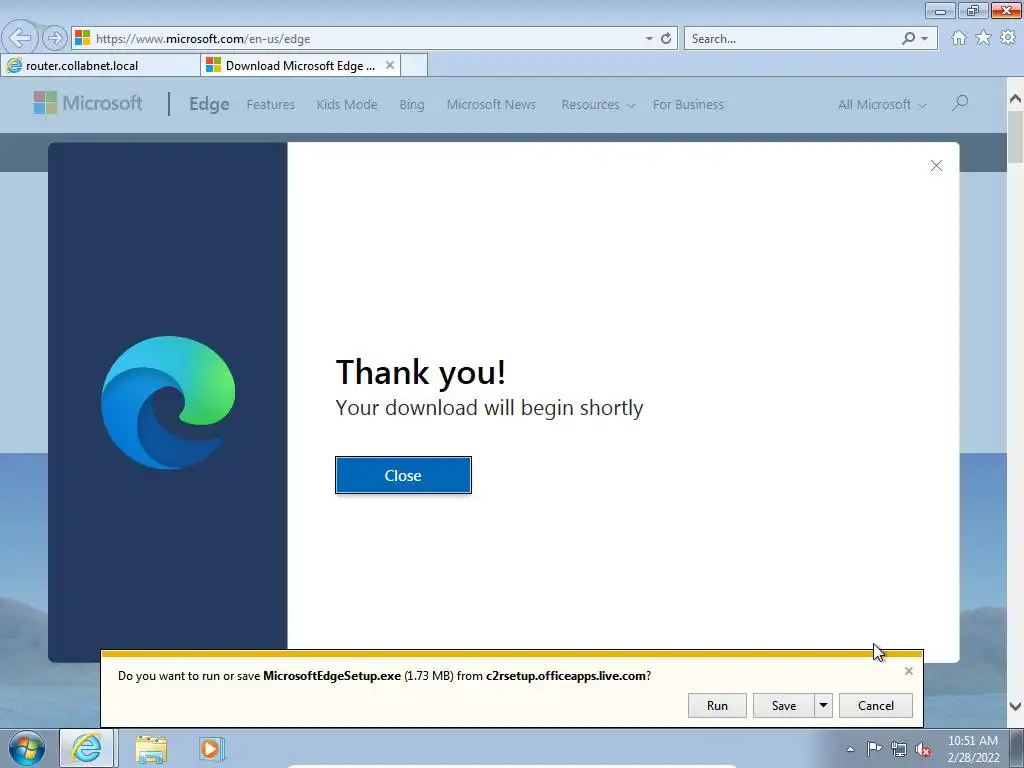Open Windows Media Player from the taskbar
Viewport: 1024px width, 768px height.
coord(211,748)
